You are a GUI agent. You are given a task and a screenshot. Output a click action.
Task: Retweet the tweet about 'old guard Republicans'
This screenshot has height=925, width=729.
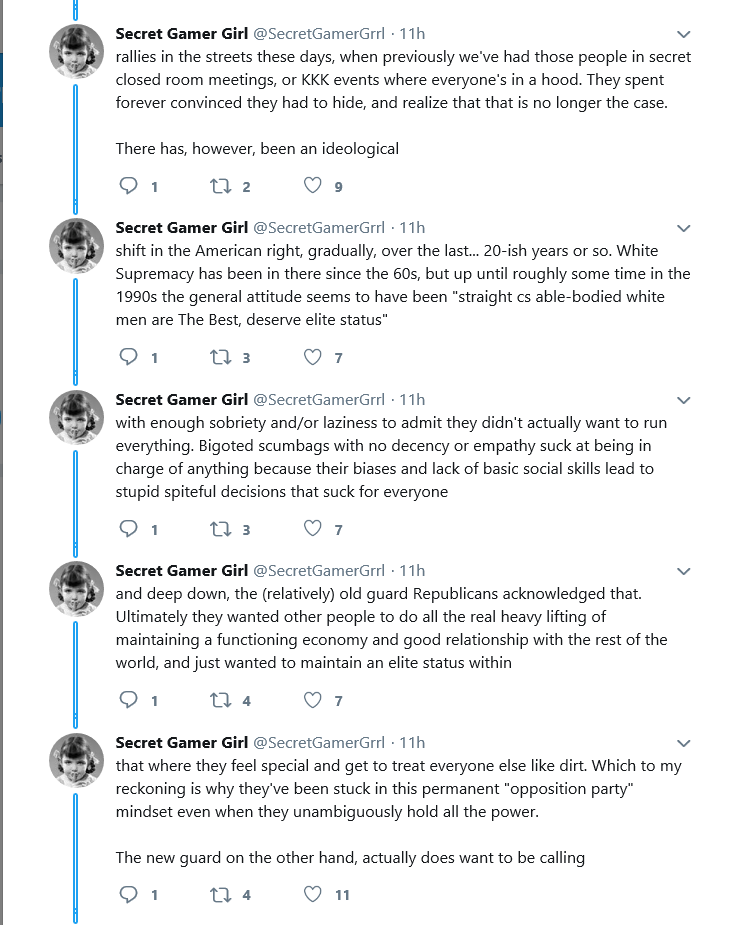pos(221,700)
